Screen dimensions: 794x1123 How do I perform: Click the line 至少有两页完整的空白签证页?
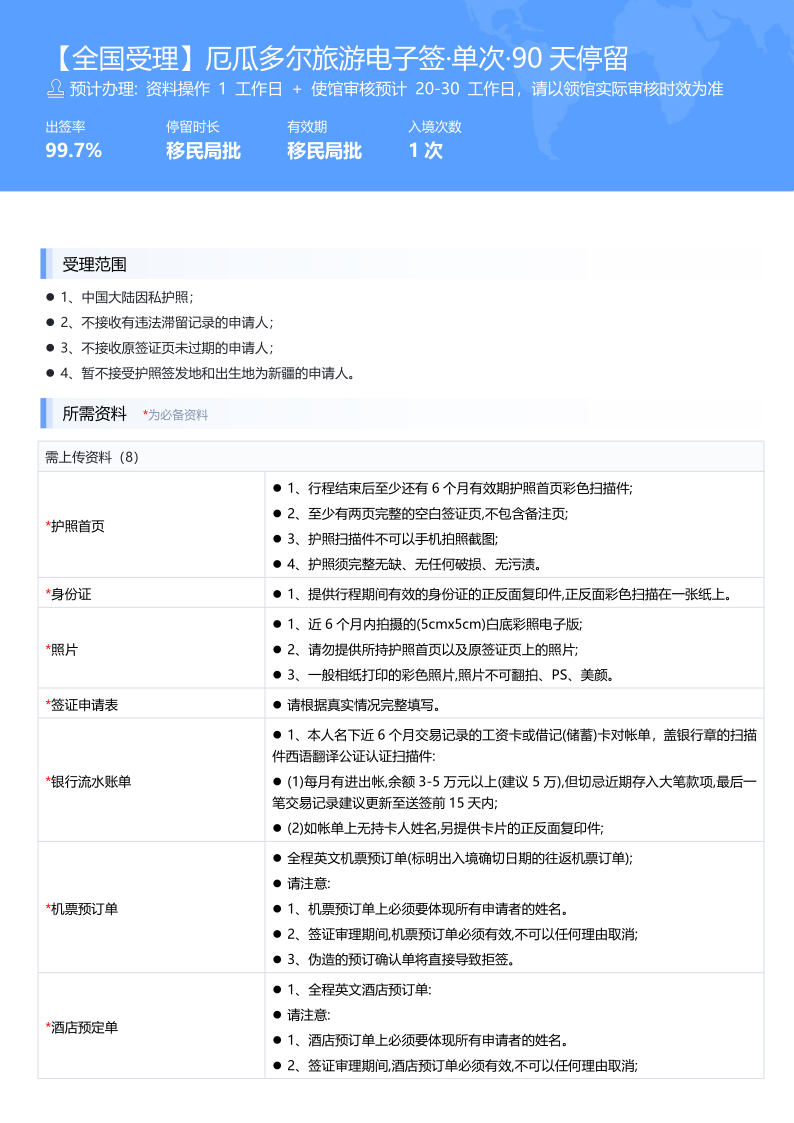(427, 514)
